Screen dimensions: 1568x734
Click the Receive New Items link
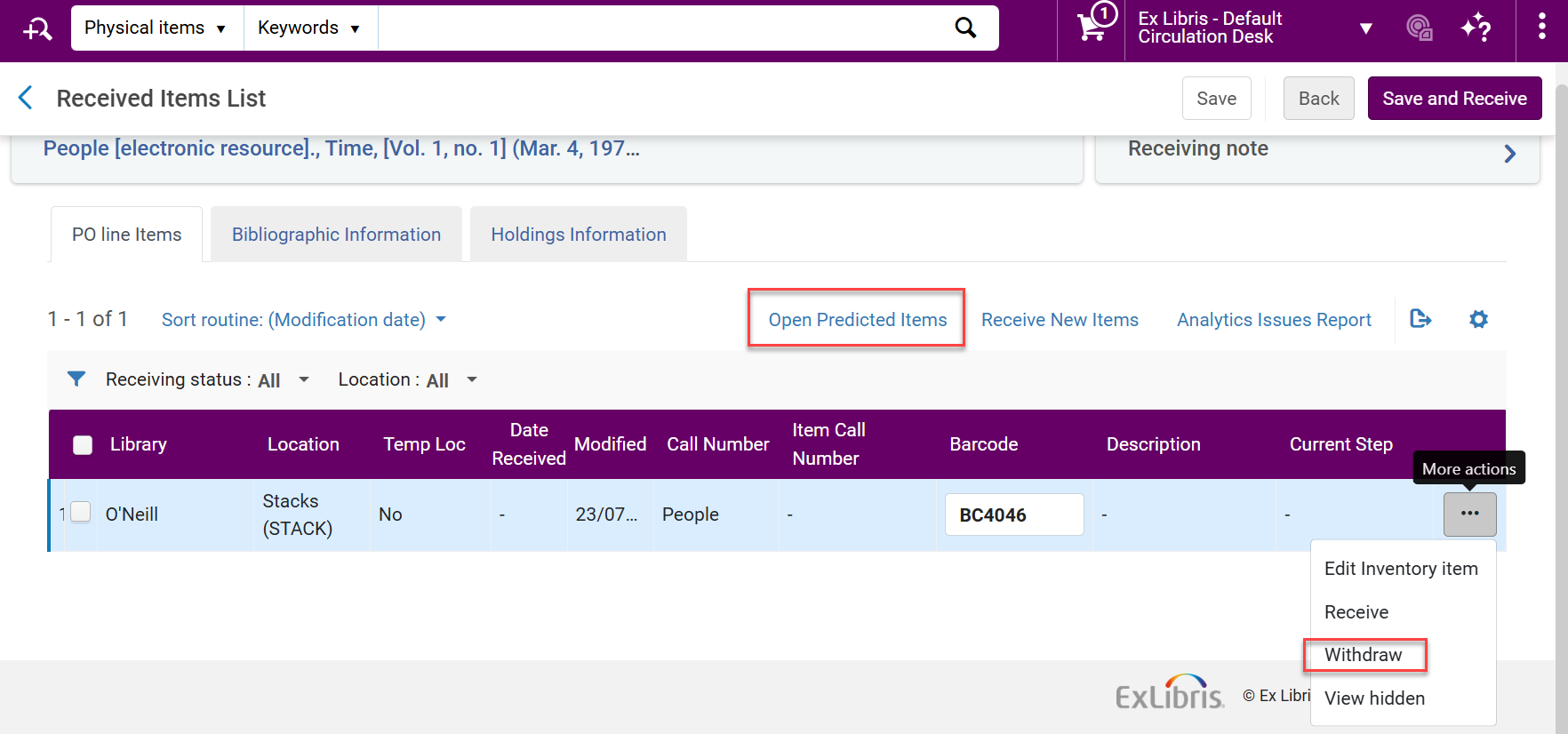click(1060, 319)
